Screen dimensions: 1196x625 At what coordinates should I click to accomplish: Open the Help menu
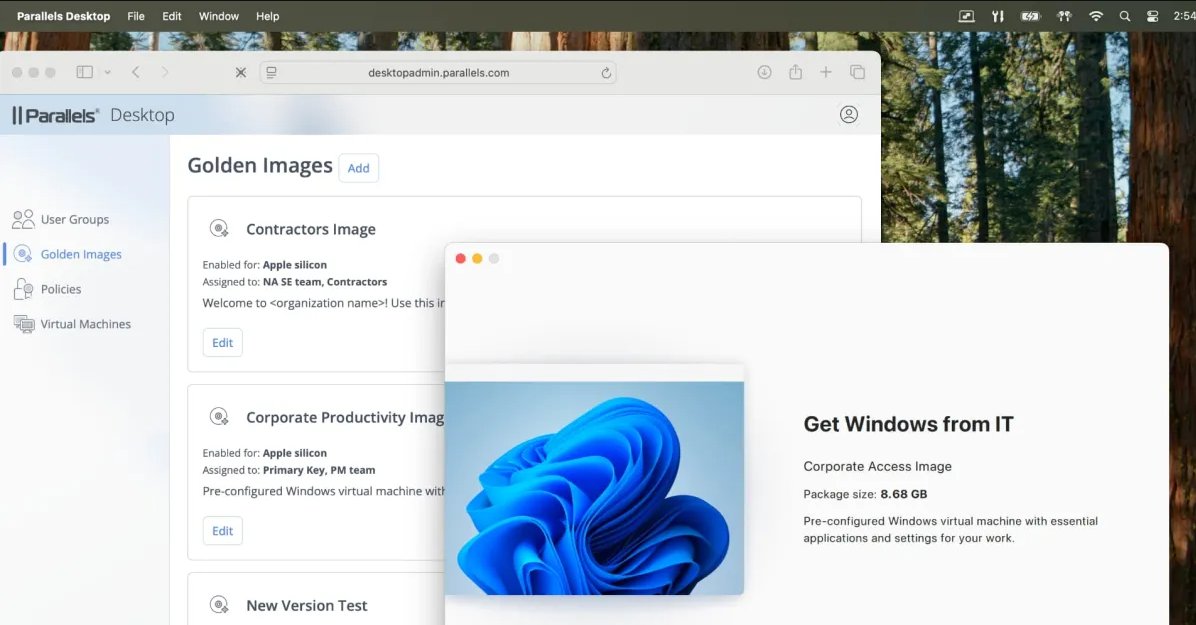point(268,16)
